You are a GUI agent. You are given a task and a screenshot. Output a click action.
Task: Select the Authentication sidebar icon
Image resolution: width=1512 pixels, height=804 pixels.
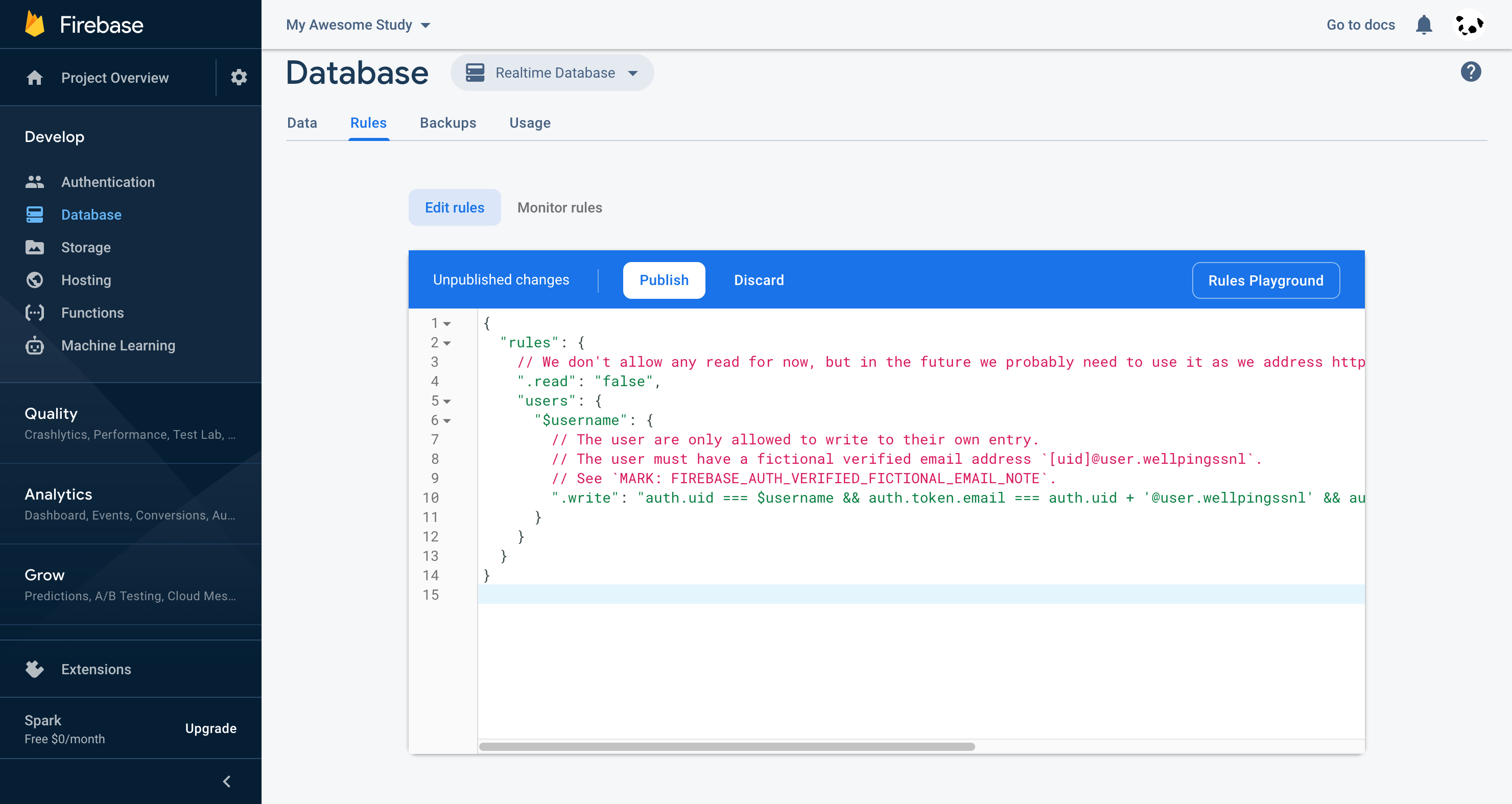click(35, 181)
